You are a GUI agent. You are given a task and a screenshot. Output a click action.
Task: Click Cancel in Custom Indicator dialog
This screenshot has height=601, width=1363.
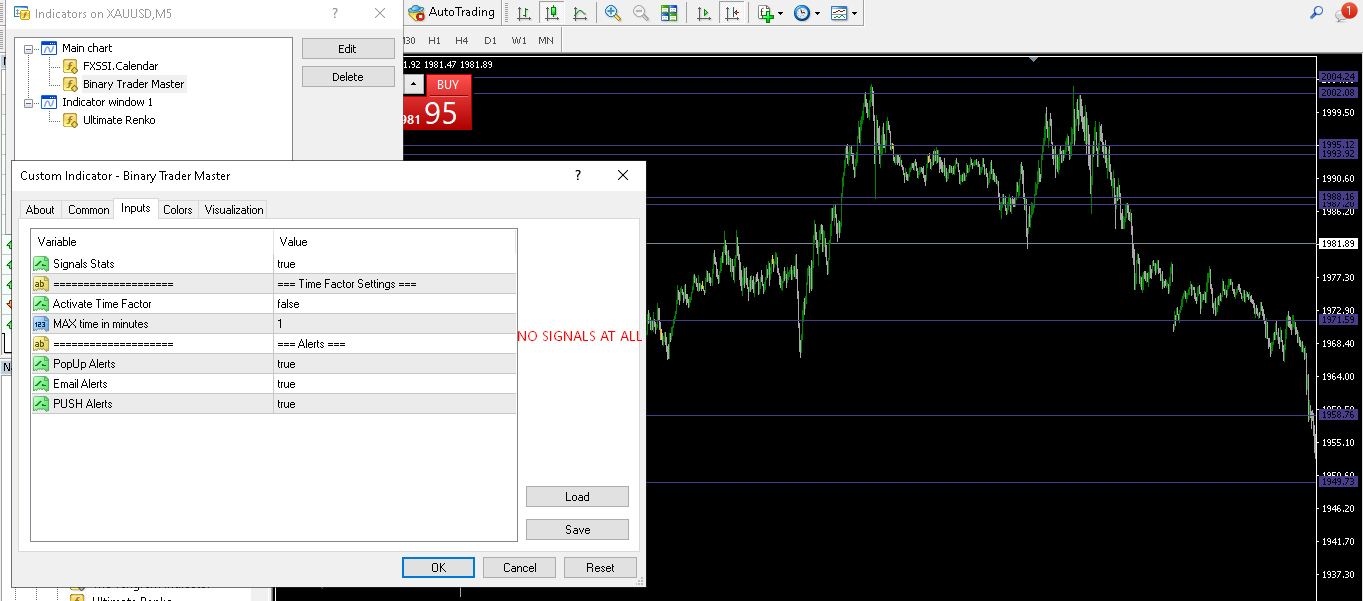point(519,567)
